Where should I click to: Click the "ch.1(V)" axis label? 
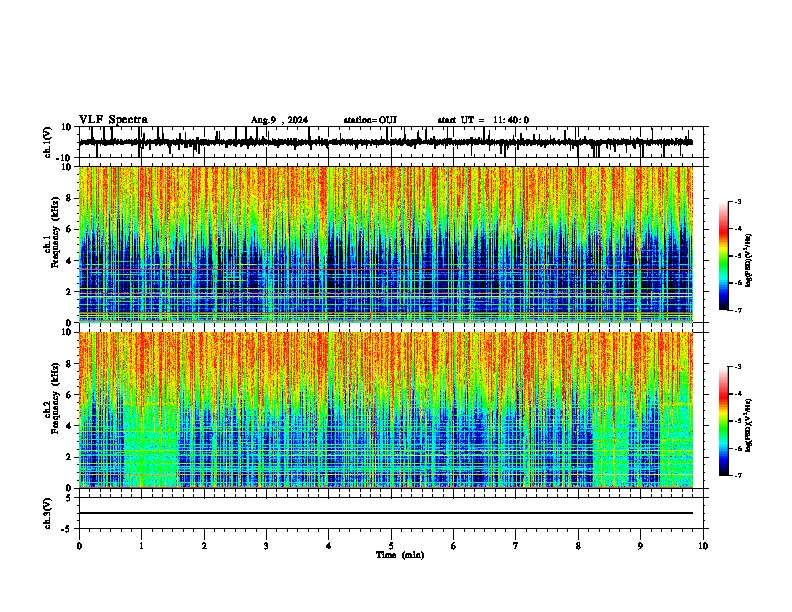[x=48, y=142]
